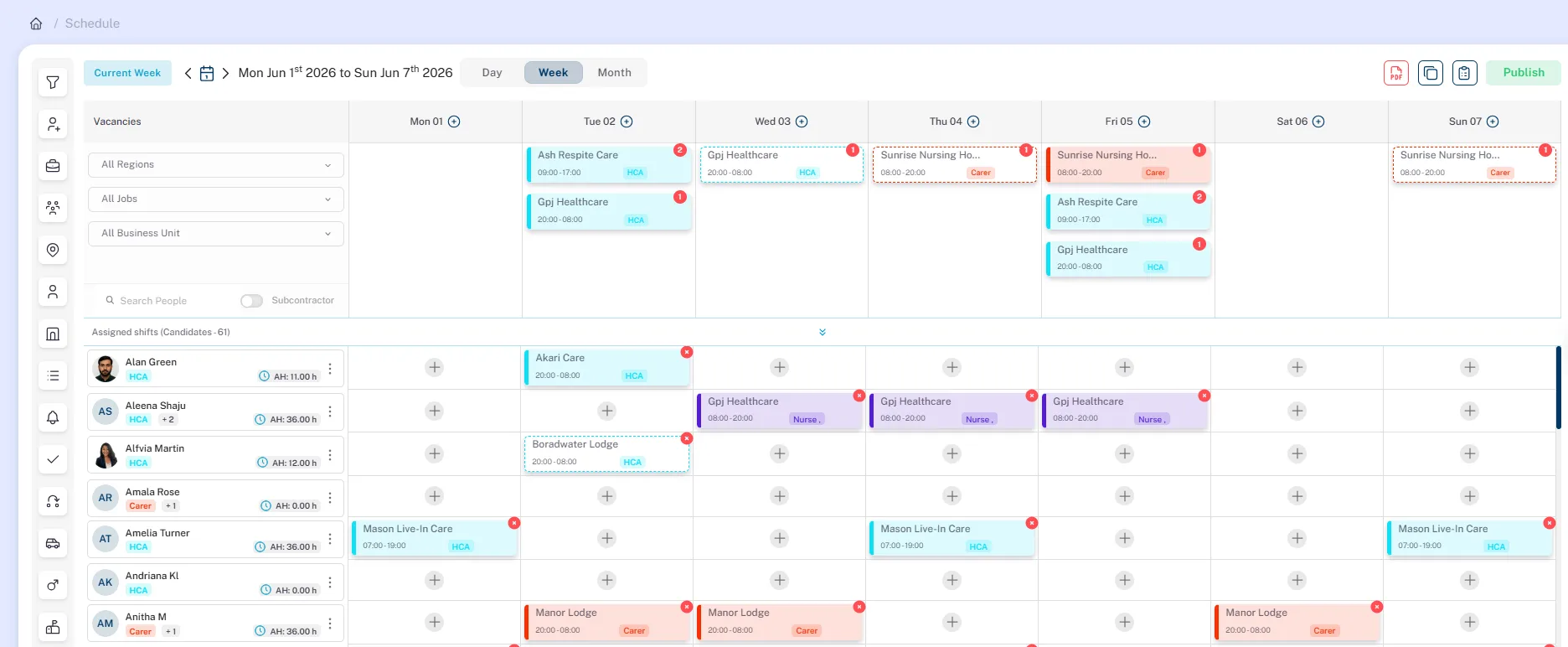Open the building sidebar icon

click(x=53, y=334)
